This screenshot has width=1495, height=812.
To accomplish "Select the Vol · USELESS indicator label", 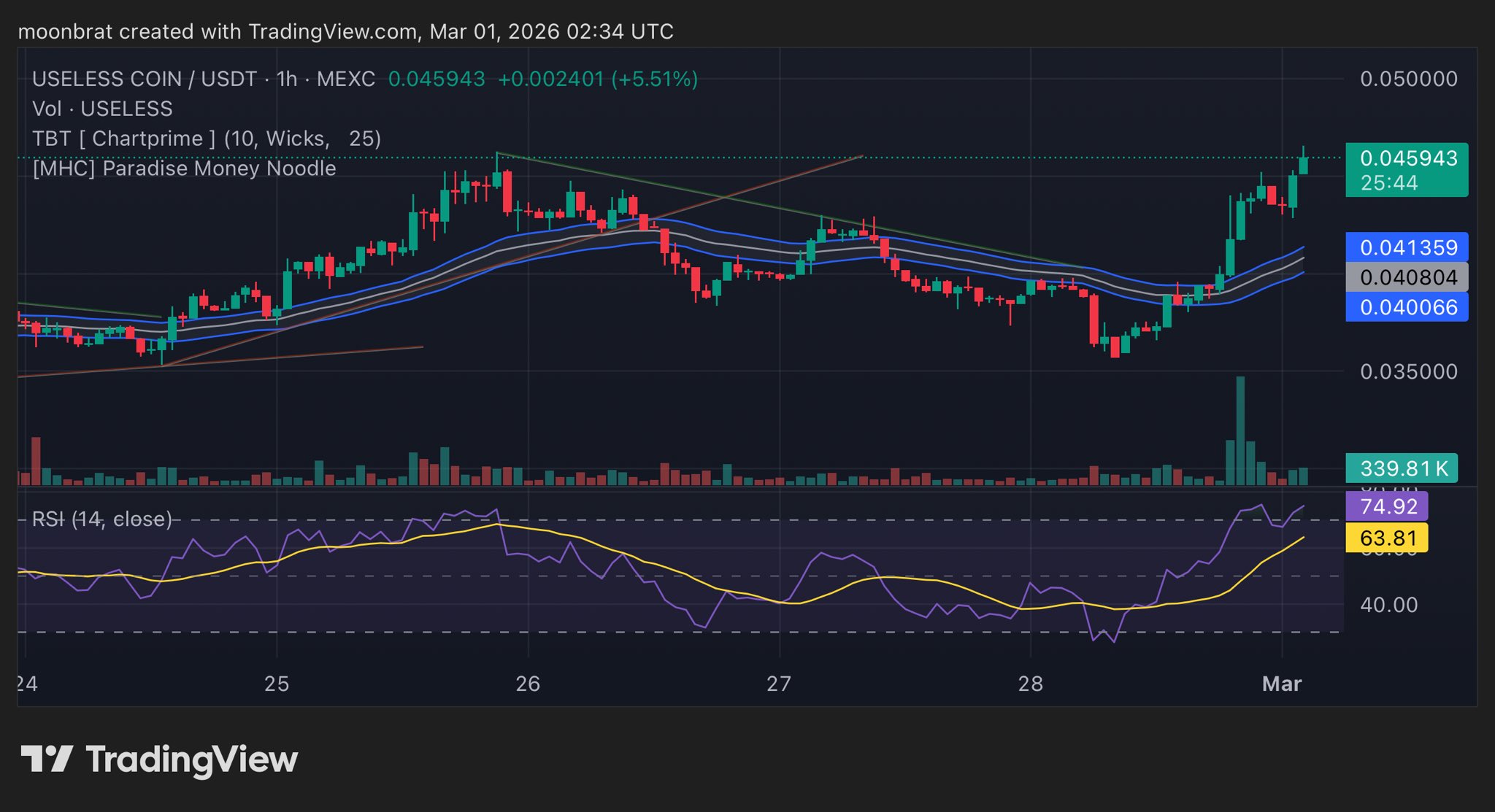I will [x=102, y=109].
